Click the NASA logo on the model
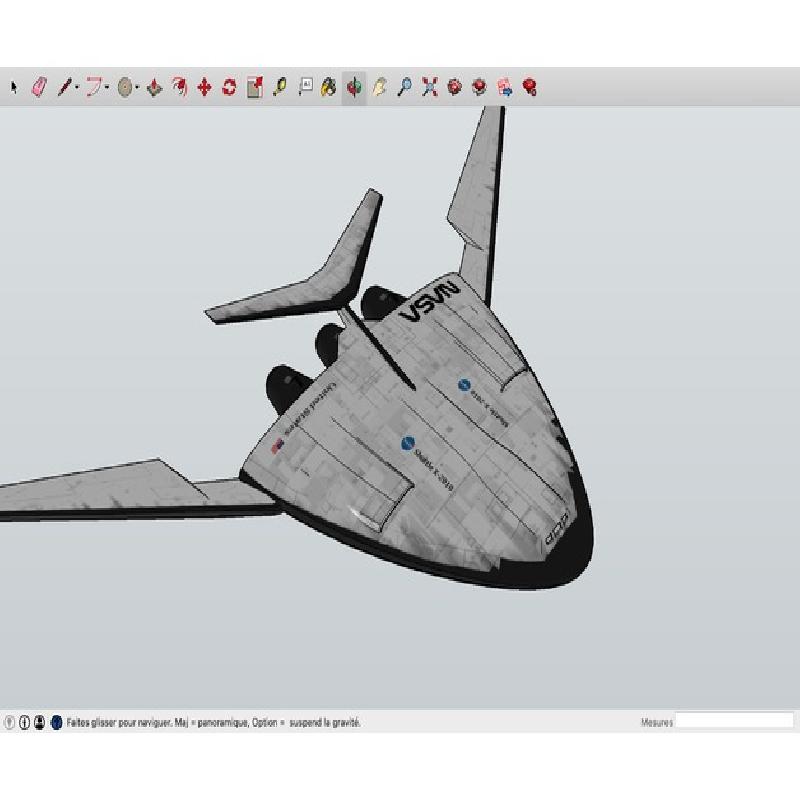The width and height of the screenshot is (800, 800). point(429,302)
